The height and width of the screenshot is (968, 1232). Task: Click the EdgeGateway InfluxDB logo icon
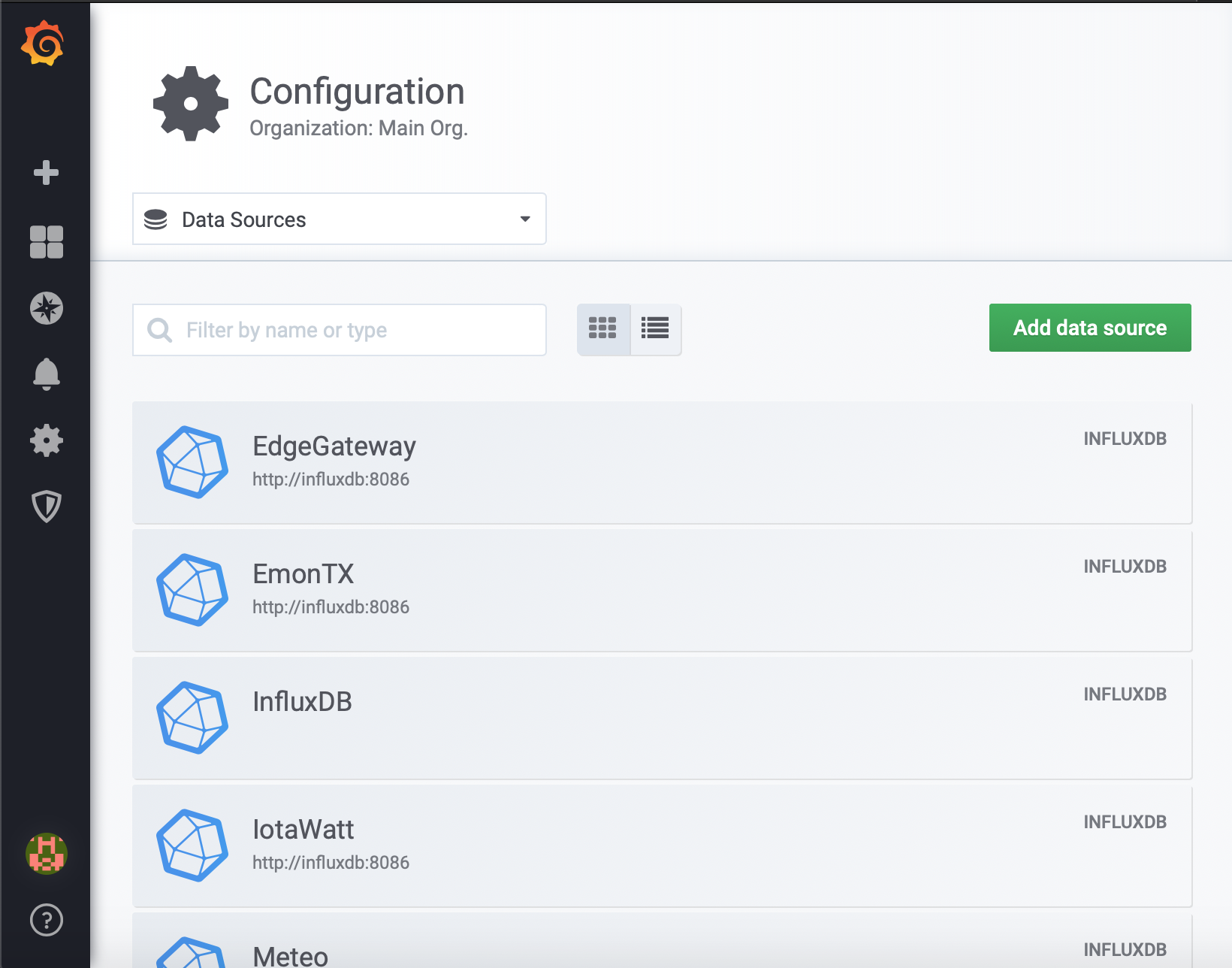click(x=192, y=462)
